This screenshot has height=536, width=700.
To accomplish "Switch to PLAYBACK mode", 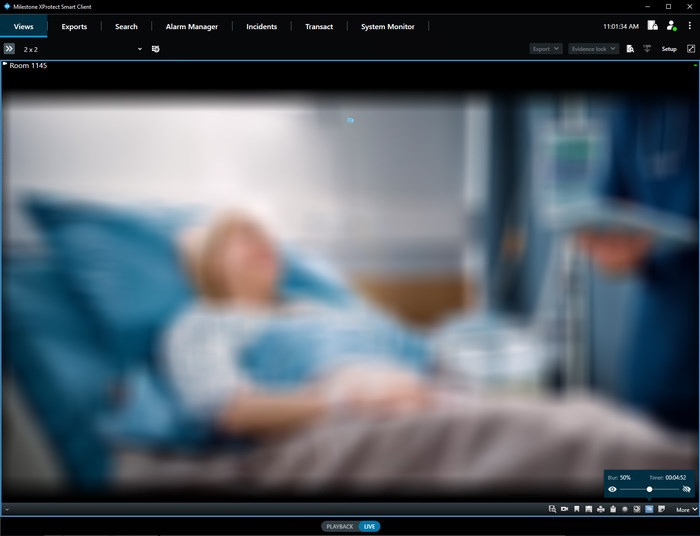I will pyautogui.click(x=340, y=527).
